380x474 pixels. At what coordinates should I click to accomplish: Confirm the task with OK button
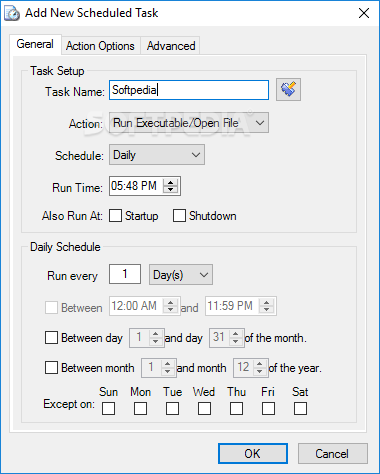point(253,453)
